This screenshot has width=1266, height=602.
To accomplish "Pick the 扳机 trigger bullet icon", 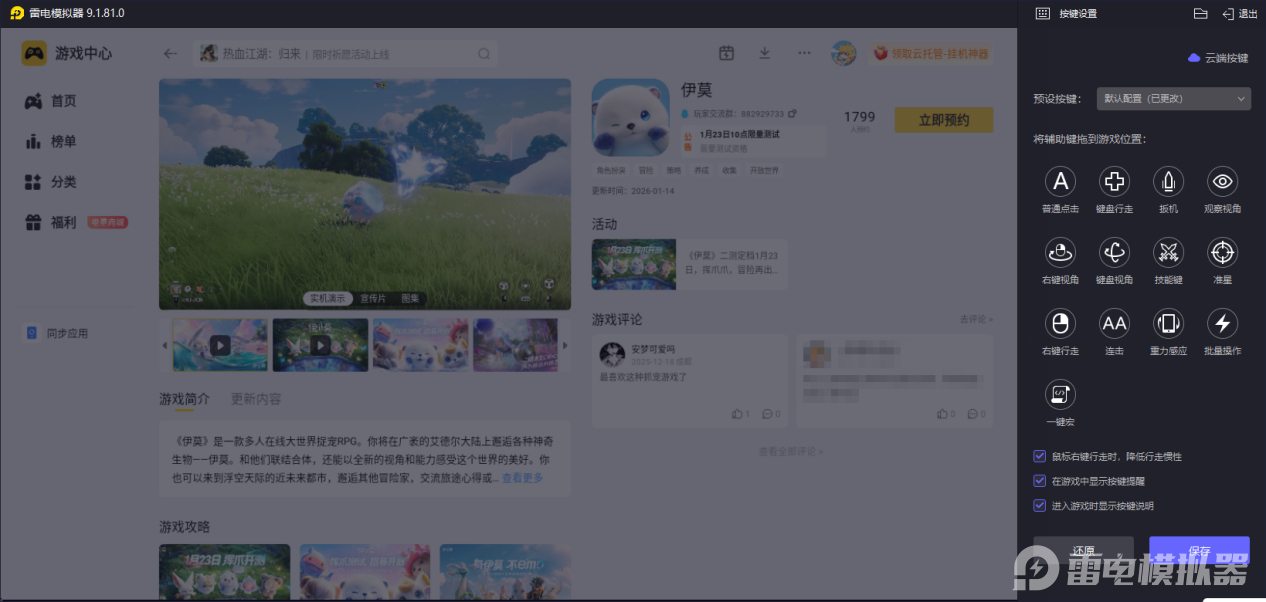I will [x=1168, y=181].
